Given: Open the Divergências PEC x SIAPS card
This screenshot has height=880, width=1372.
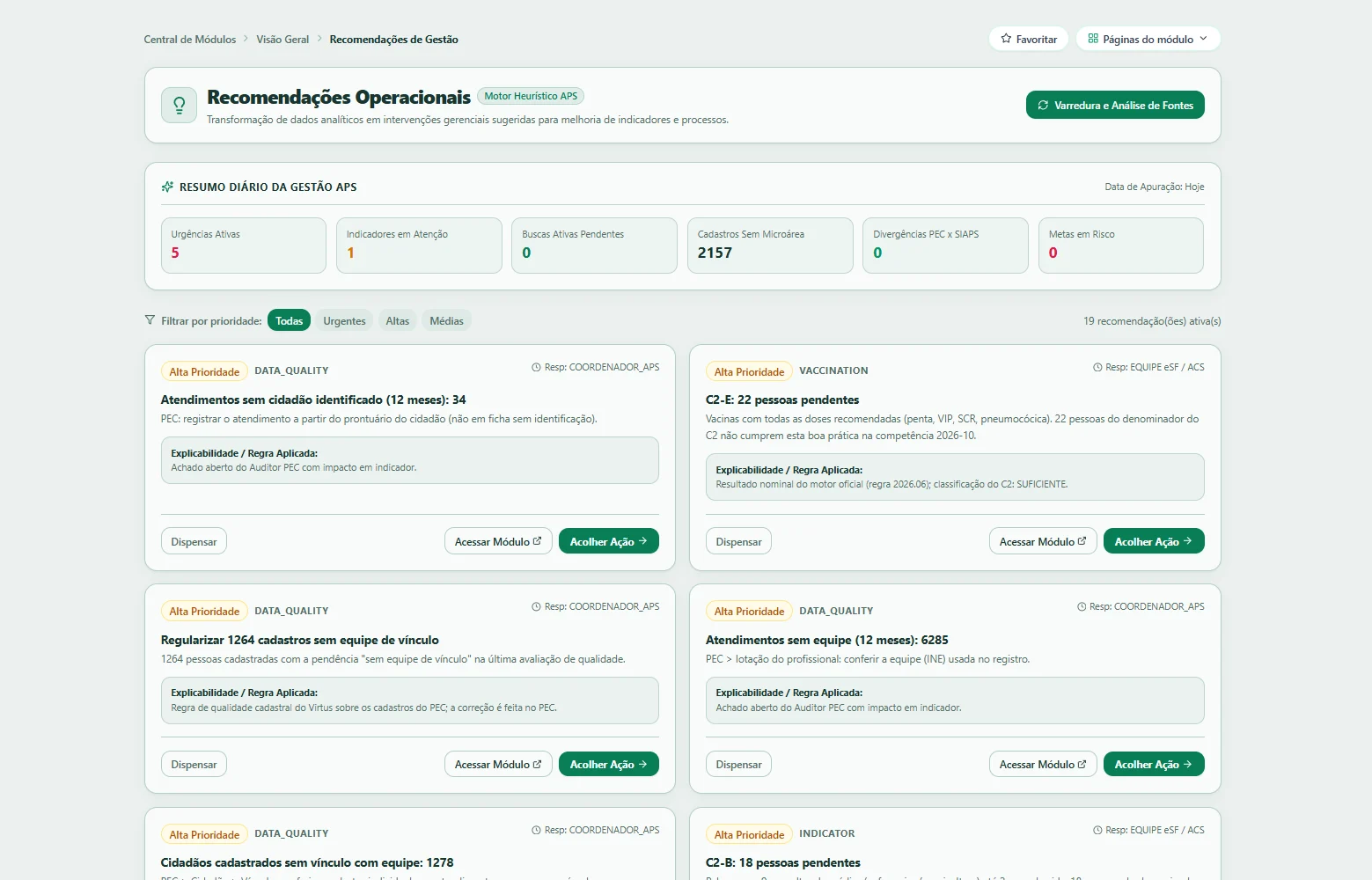Looking at the screenshot, I should [x=945, y=246].
